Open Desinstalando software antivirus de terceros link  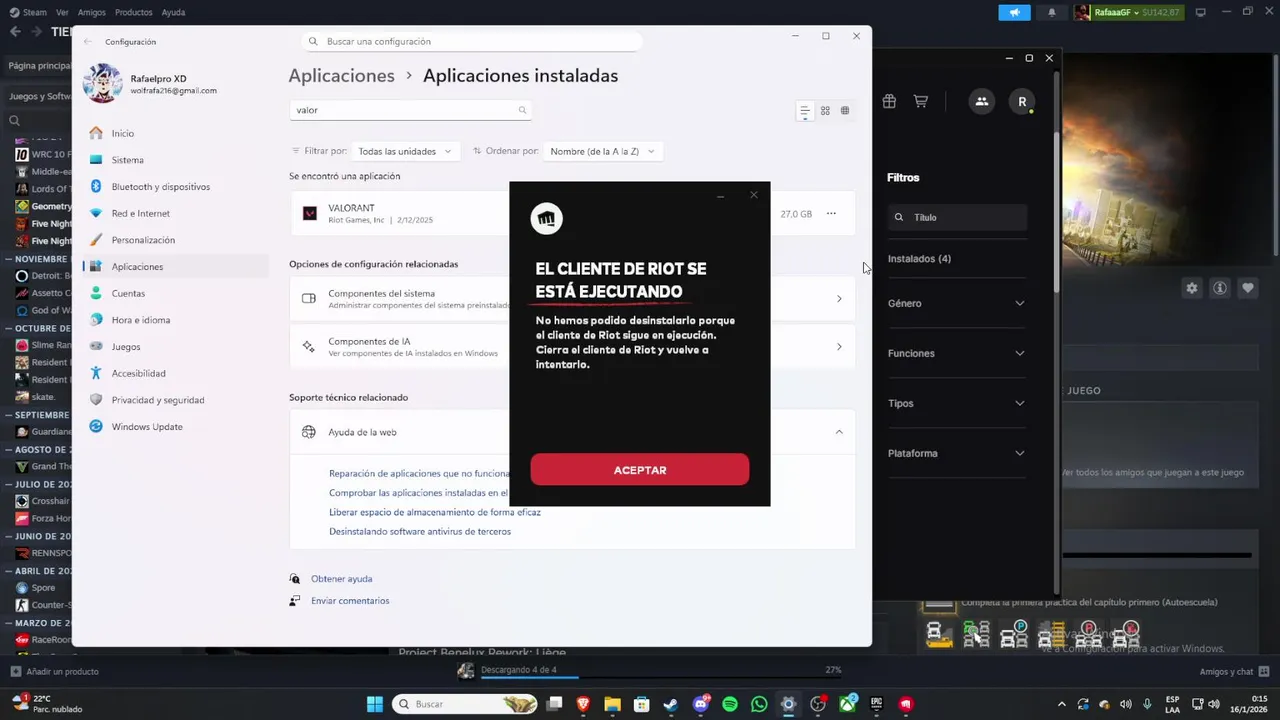point(420,531)
